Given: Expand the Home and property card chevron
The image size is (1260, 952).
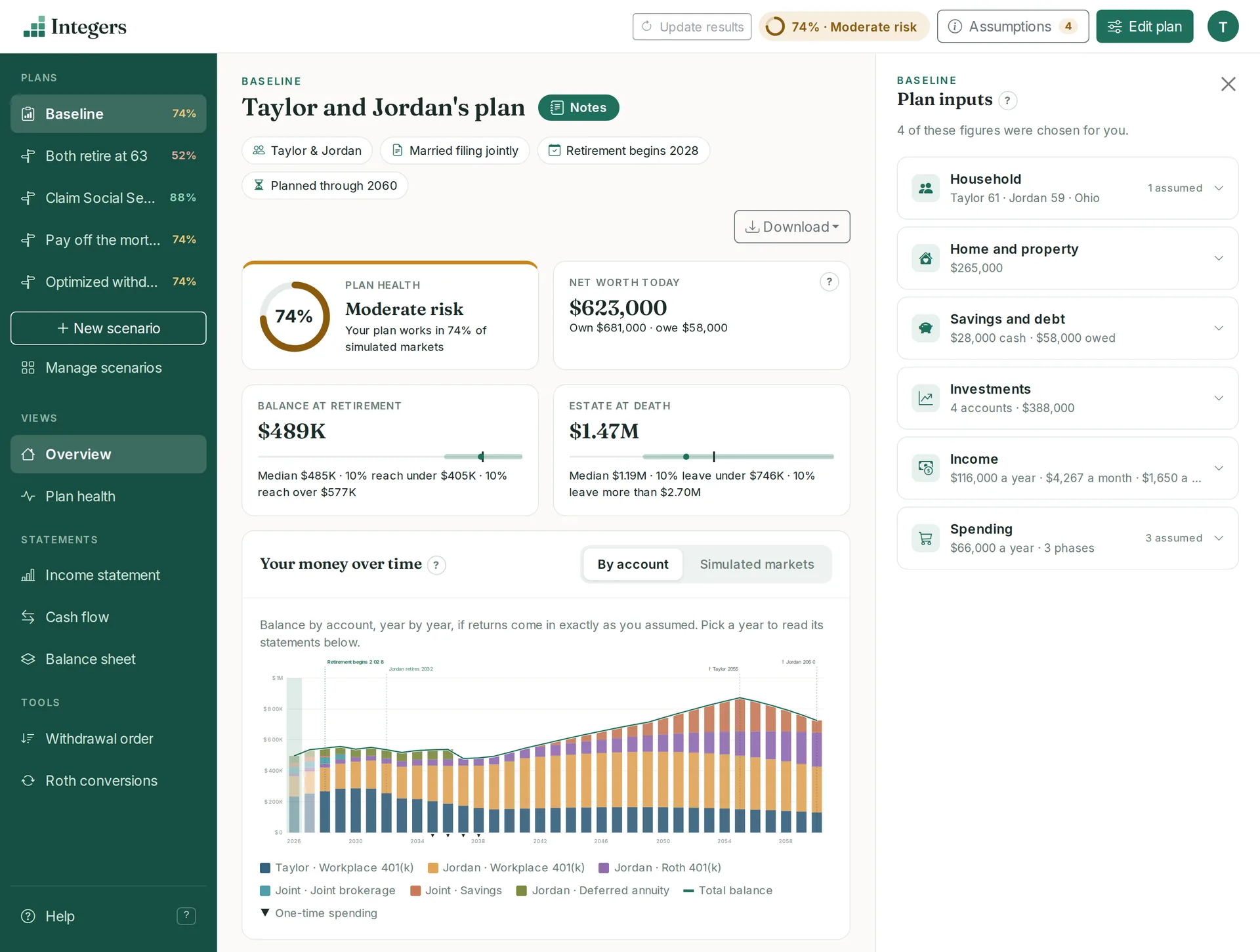Looking at the screenshot, I should [1219, 259].
